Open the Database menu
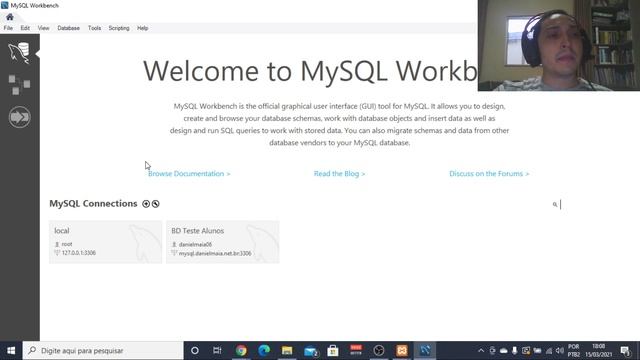The height and width of the screenshot is (360, 640). [69, 28]
